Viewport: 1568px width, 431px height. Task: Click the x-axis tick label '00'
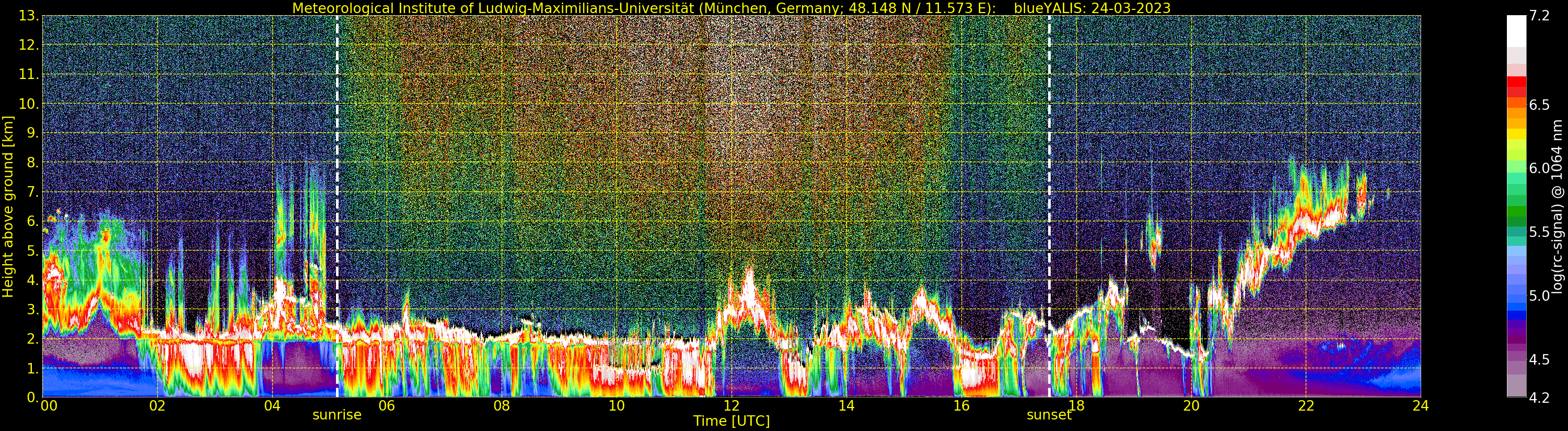click(49, 405)
